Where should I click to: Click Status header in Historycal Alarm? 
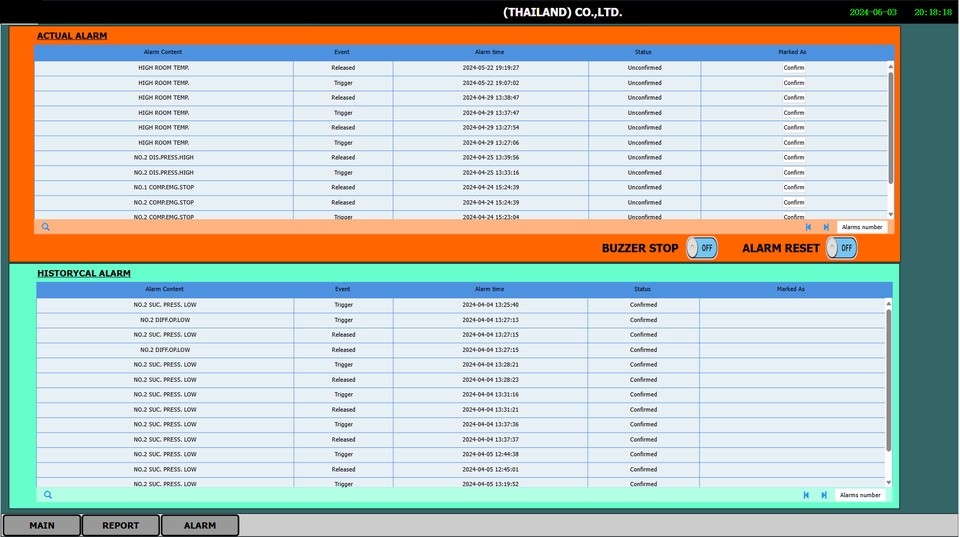(x=642, y=289)
